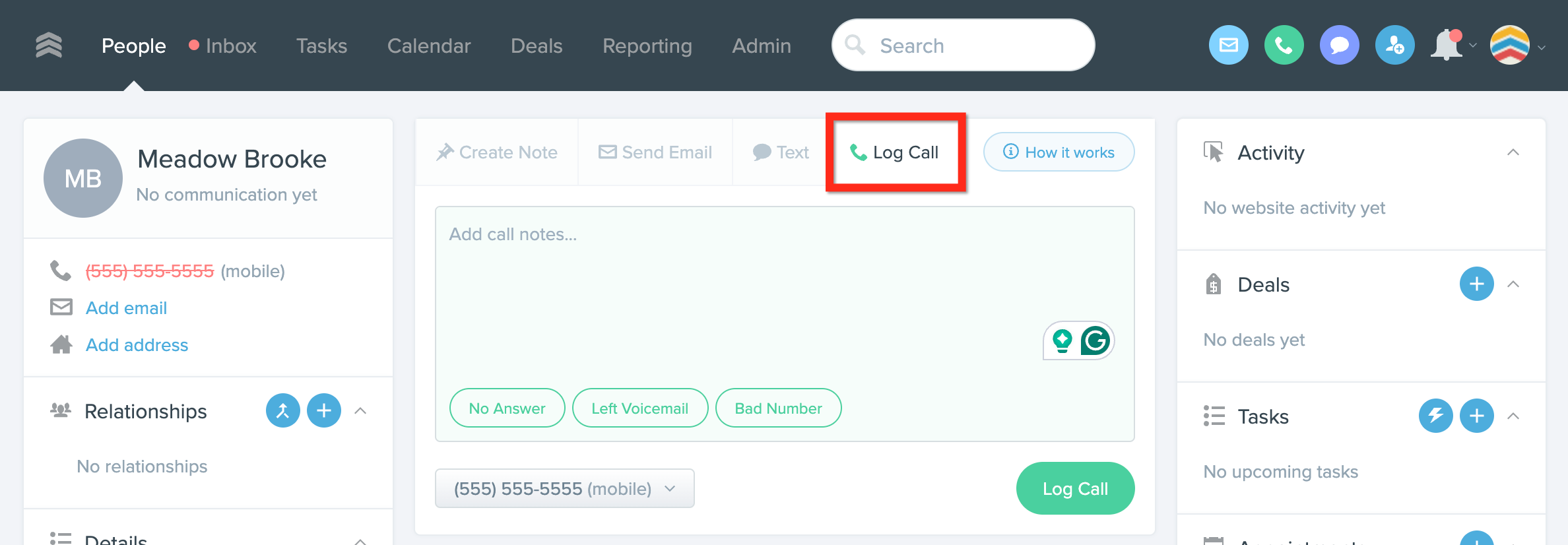The width and height of the screenshot is (1568, 545).
Task: Switch to the Send Email tab
Action: (x=655, y=152)
